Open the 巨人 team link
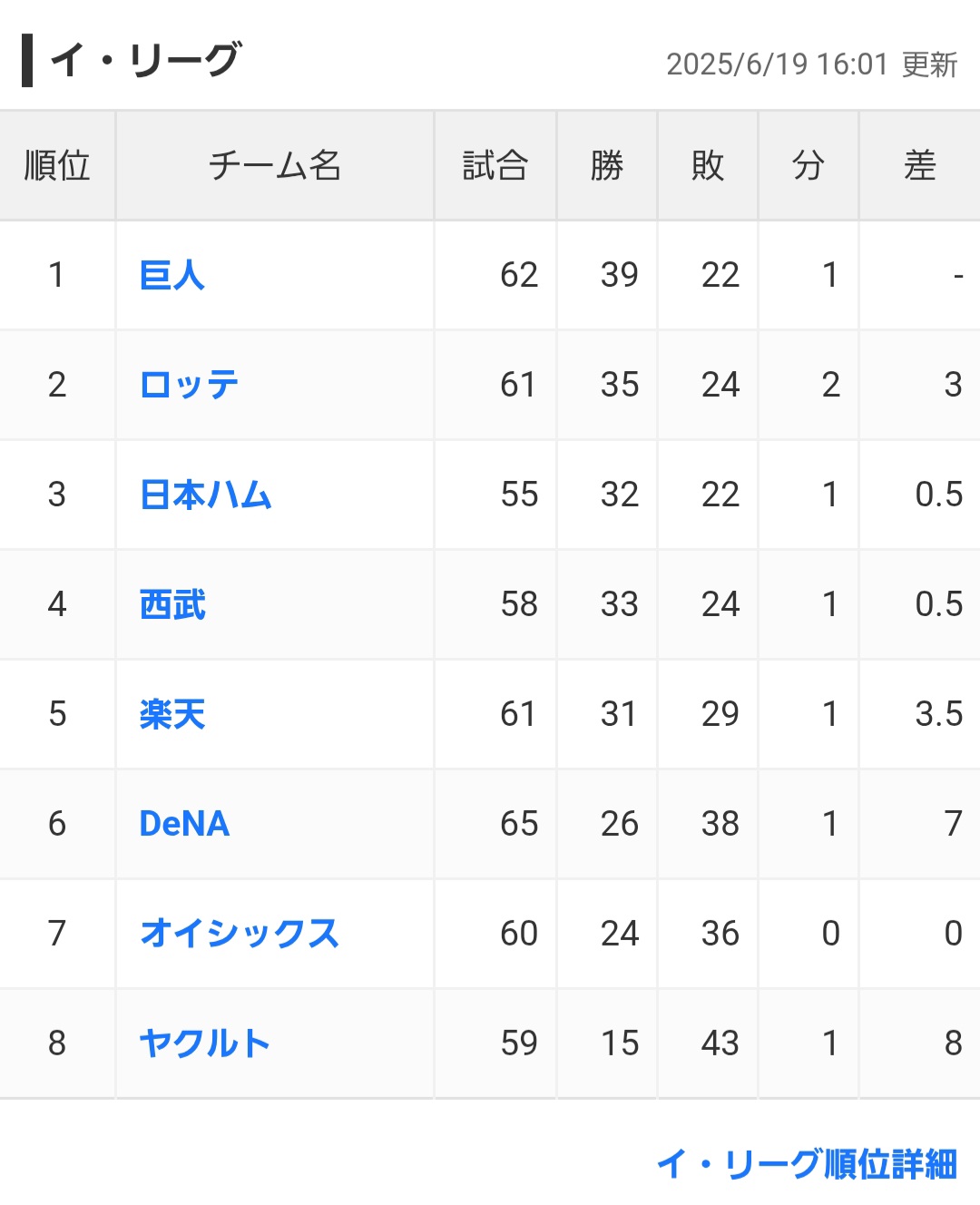Screen dimensions: 980x1205 tap(172, 275)
